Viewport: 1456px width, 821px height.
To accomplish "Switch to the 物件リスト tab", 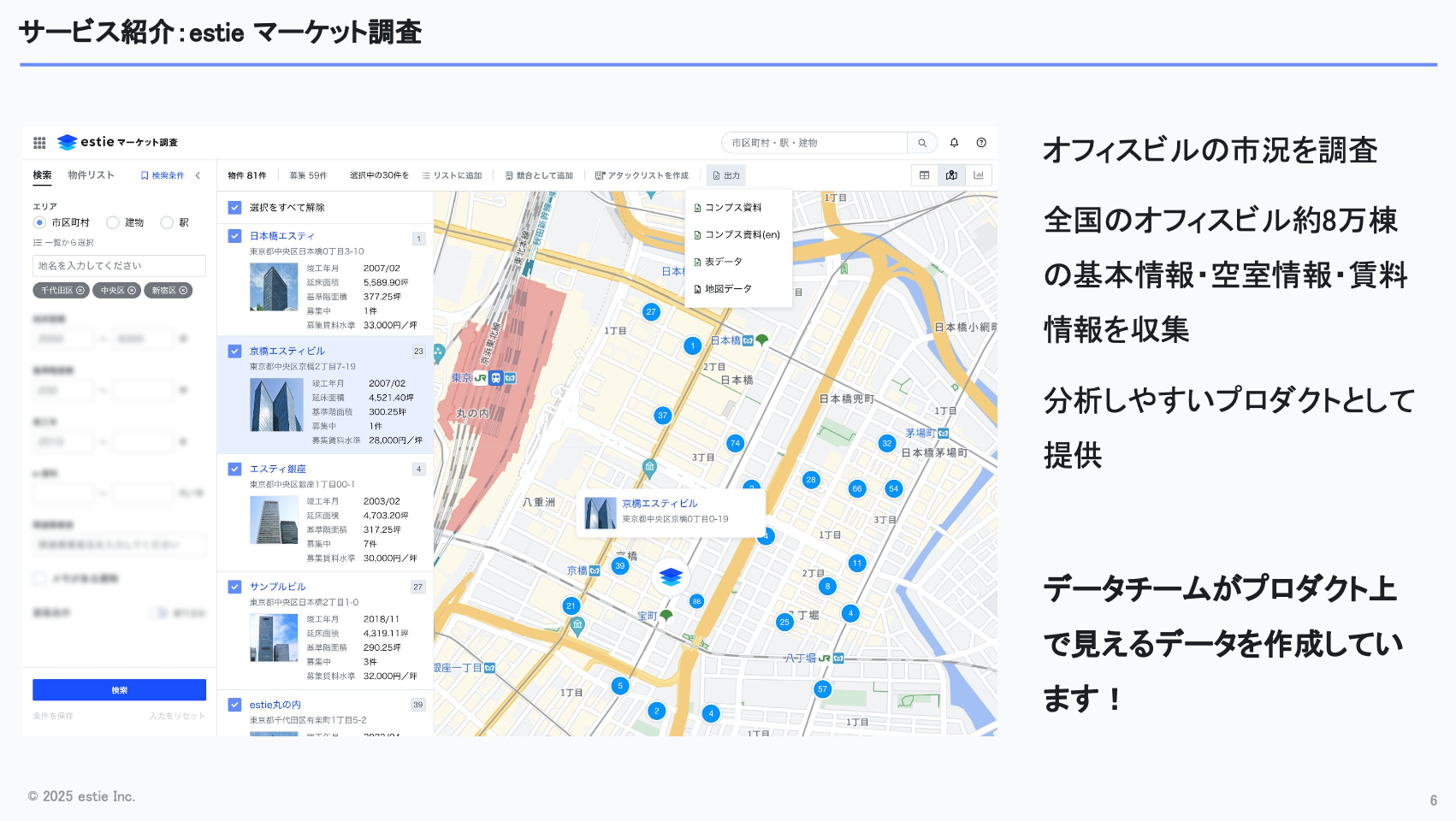I will (x=91, y=175).
